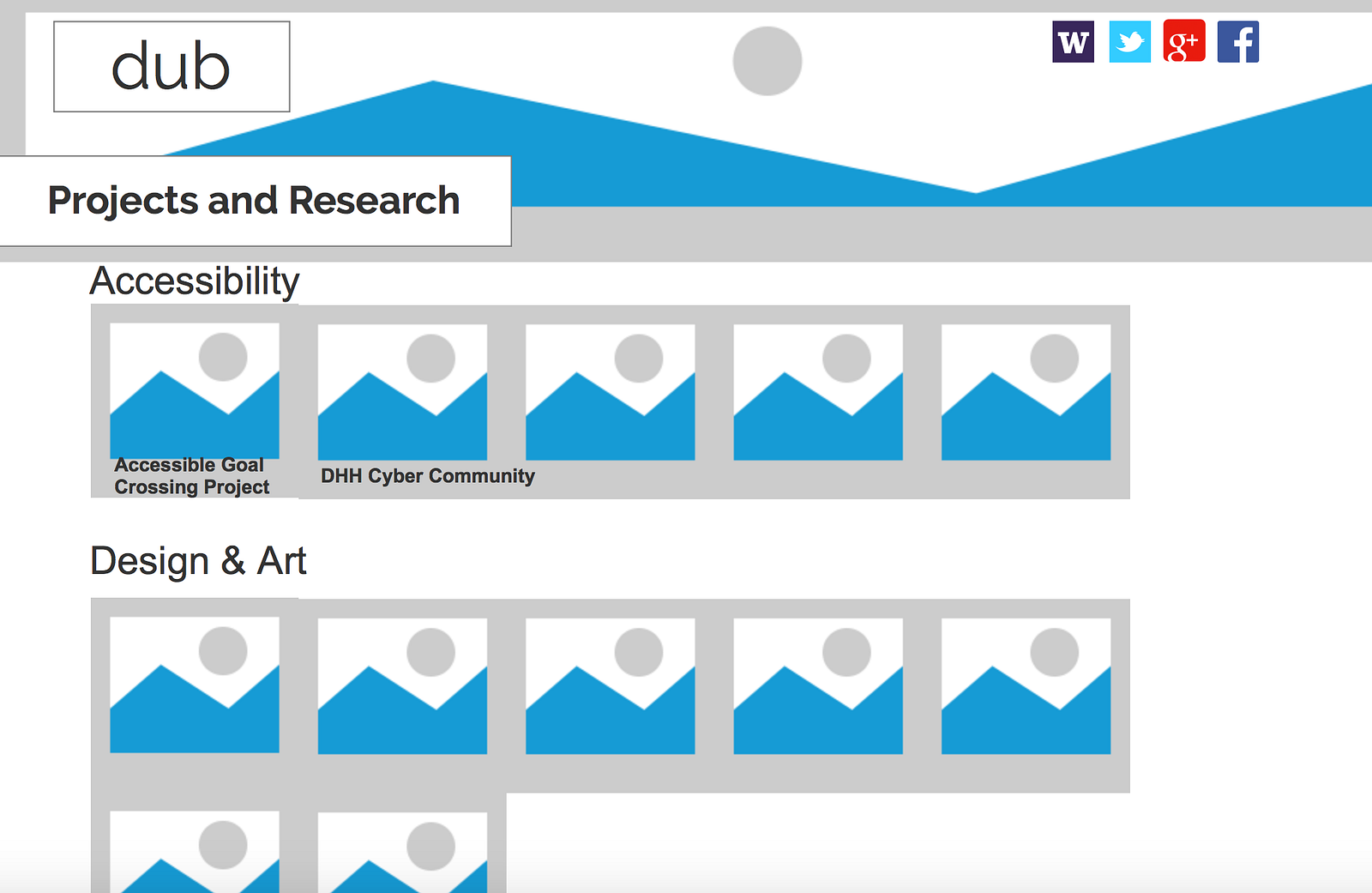Click the dub logo box
Viewport: 1372px width, 893px height.
pyautogui.click(x=171, y=67)
